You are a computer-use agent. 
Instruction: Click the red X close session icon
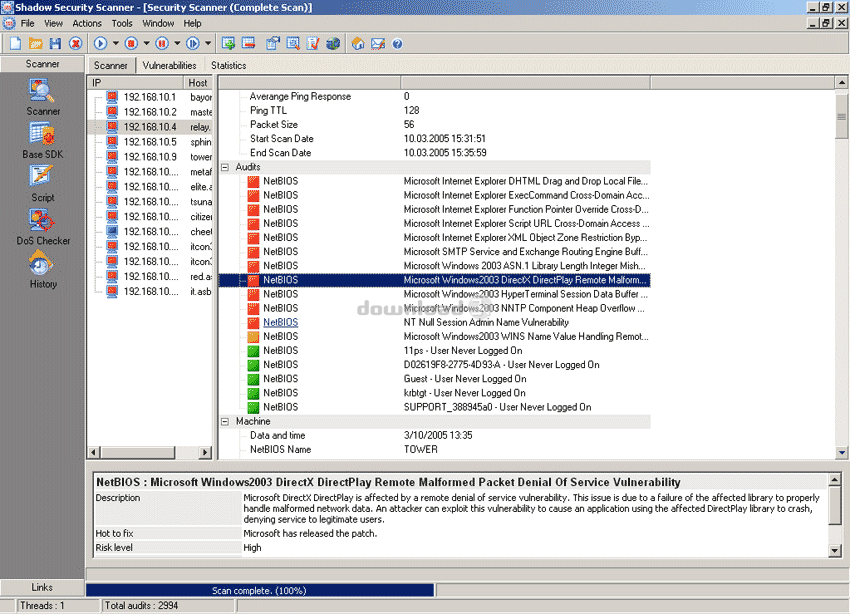(x=75, y=43)
